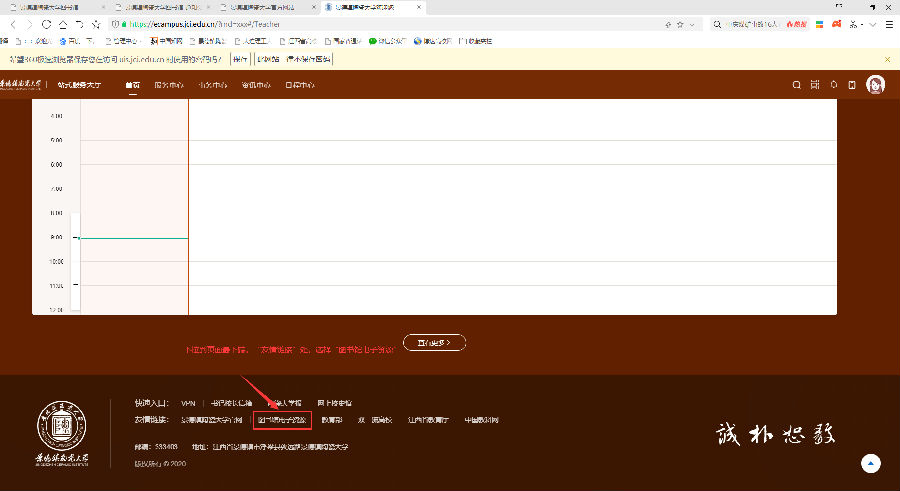Image resolution: width=900 pixels, height=491 pixels.
Task: Click the postal code 333403 in footer
Action: tap(166, 446)
